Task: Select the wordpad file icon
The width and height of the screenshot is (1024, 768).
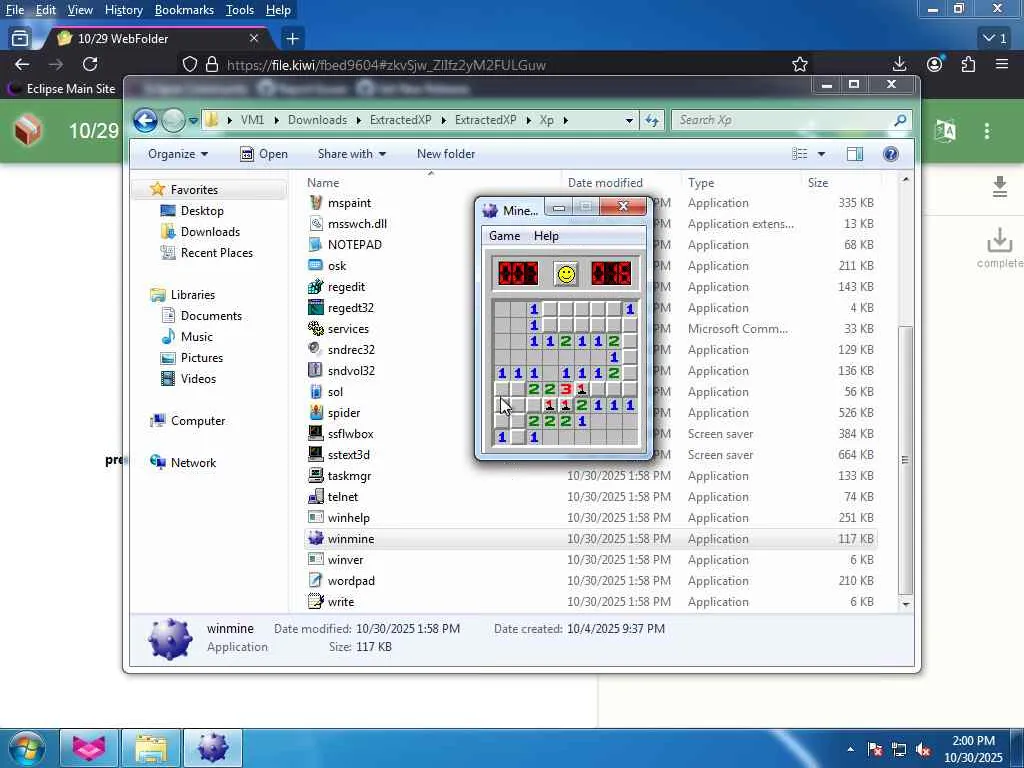Action: (315, 581)
